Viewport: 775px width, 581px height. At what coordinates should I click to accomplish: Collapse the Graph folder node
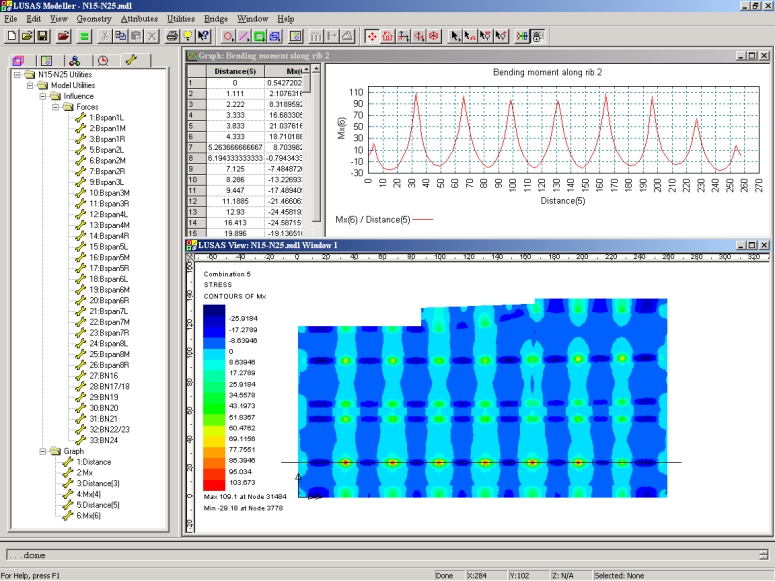pyautogui.click(x=43, y=451)
